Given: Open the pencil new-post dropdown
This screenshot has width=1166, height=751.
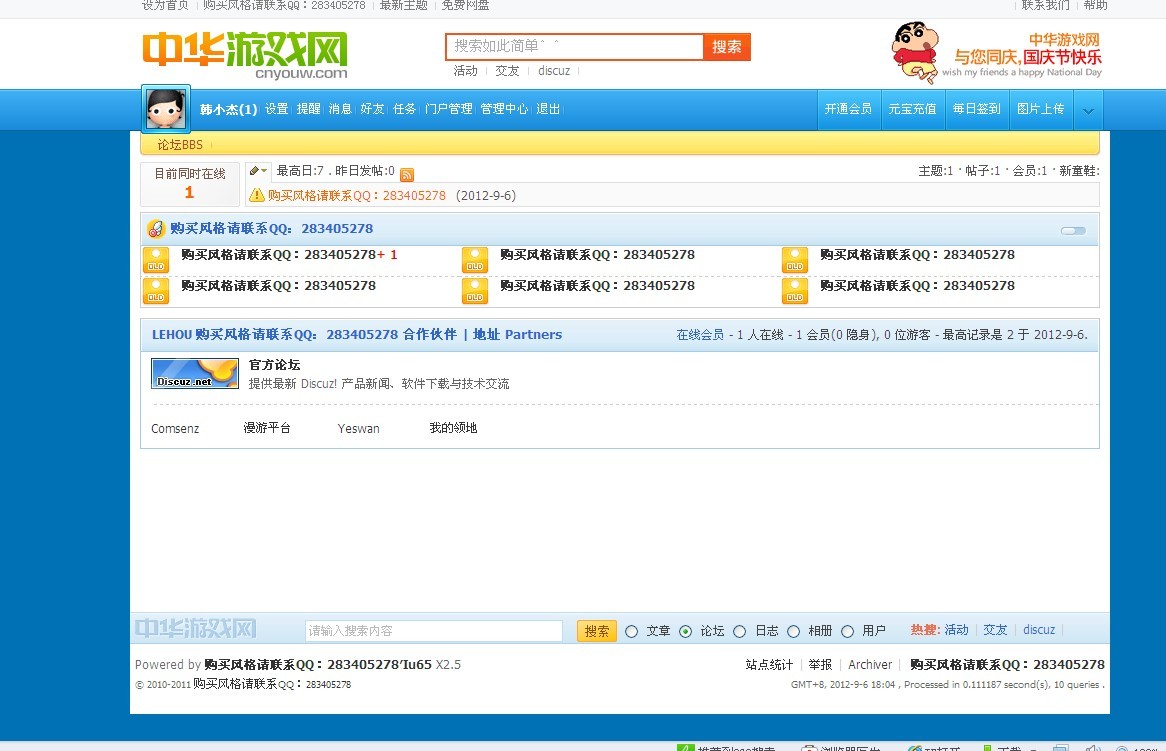Looking at the screenshot, I should click(258, 171).
